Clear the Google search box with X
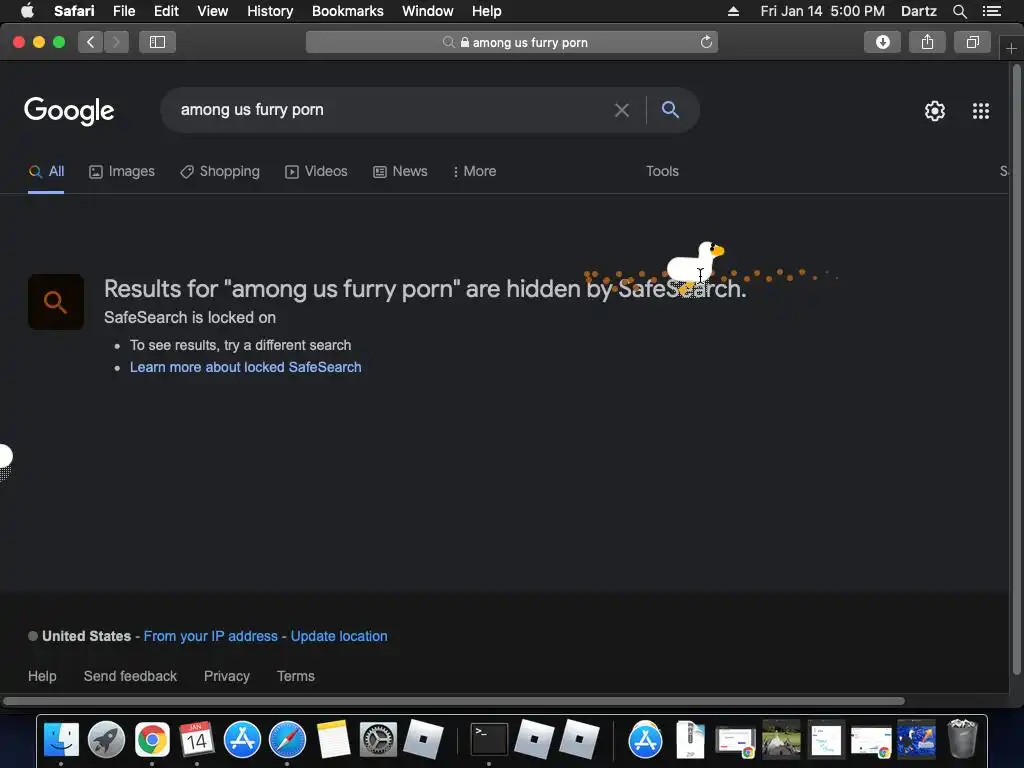The height and width of the screenshot is (768, 1024). 622,110
